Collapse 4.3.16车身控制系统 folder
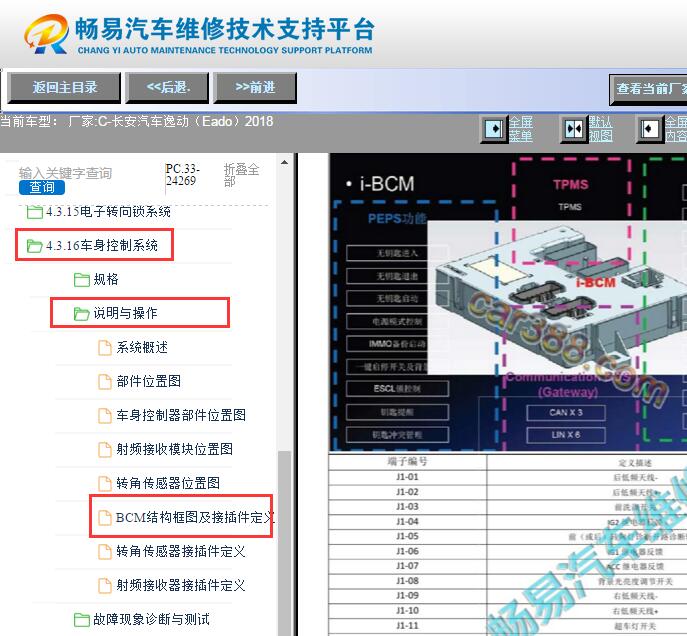This screenshot has width=687, height=636. (102, 245)
